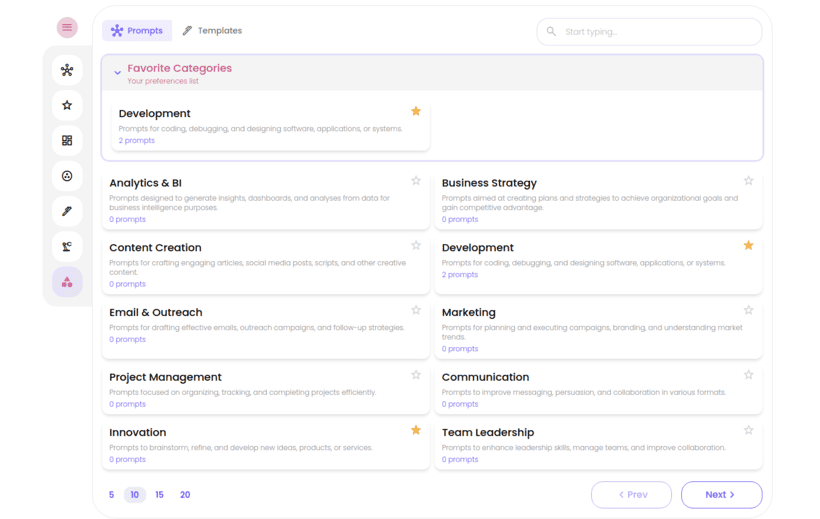Toggle star on the Business Strategy card
820x519 pixels.
pos(748,181)
